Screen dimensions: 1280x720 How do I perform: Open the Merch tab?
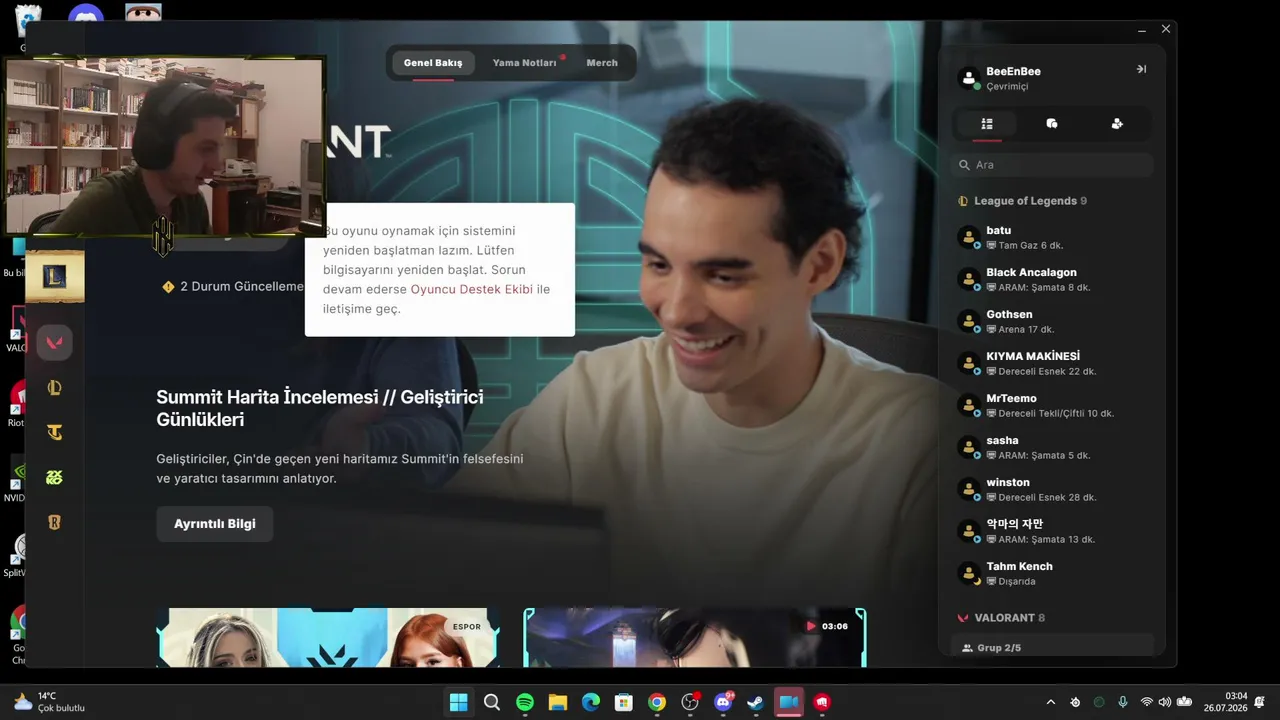click(602, 63)
